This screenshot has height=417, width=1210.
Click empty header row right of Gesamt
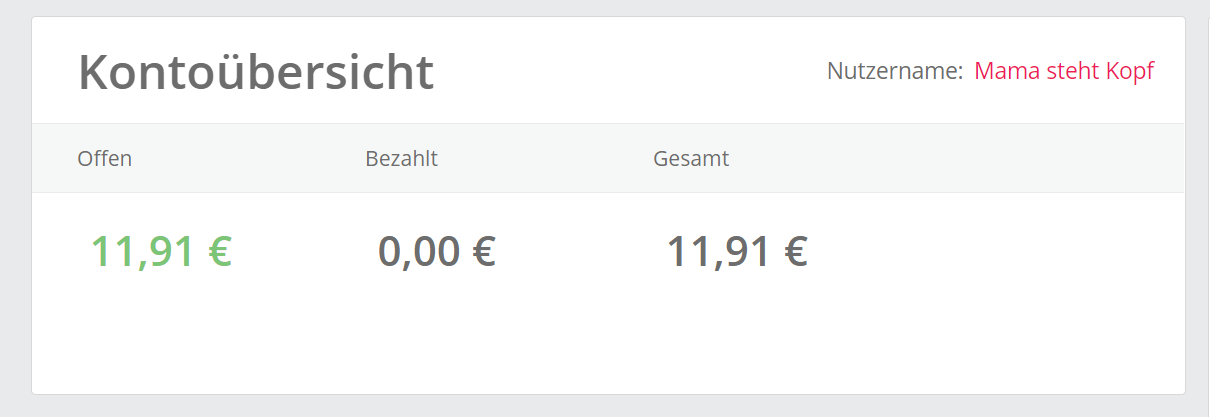click(x=950, y=158)
